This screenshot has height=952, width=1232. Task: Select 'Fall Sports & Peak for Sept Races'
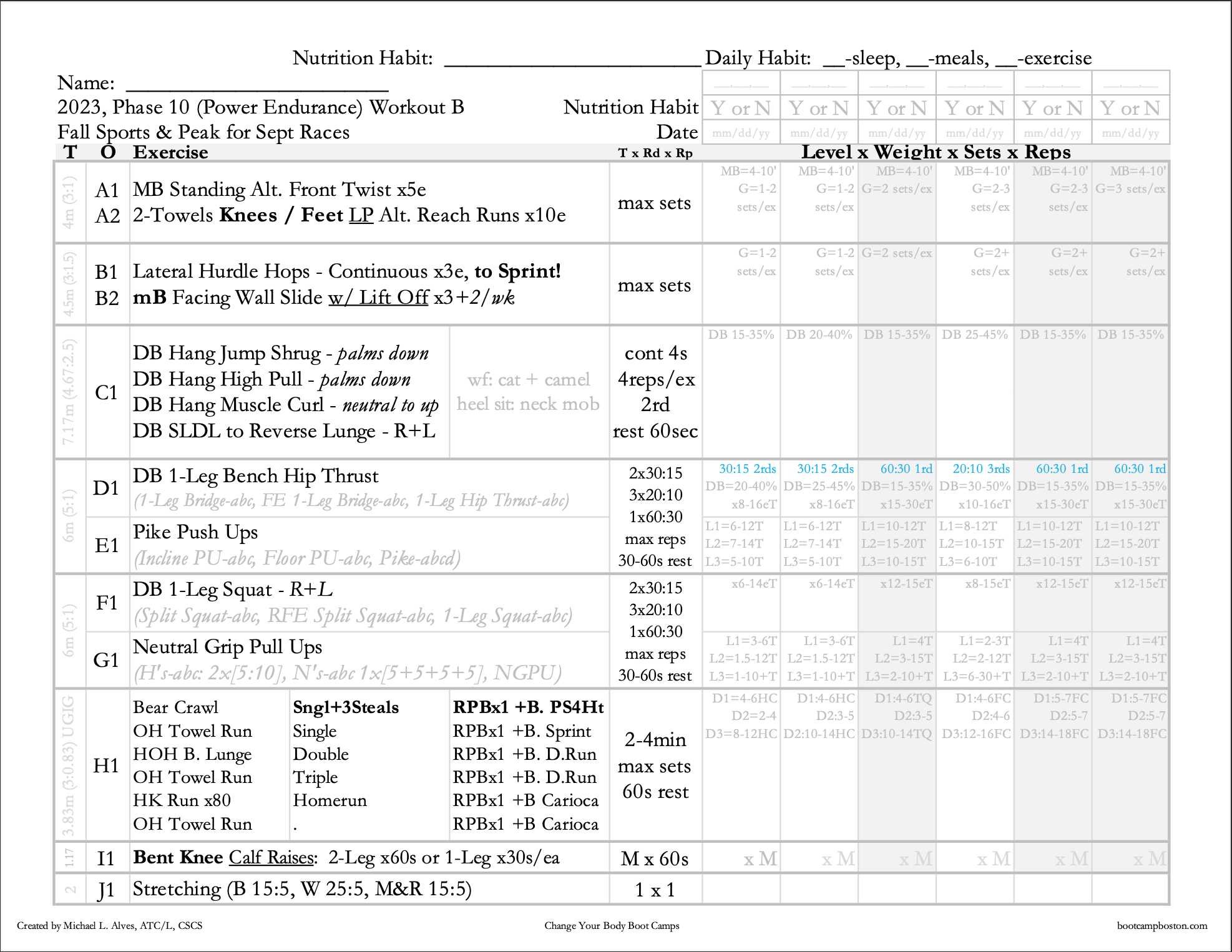(x=203, y=132)
